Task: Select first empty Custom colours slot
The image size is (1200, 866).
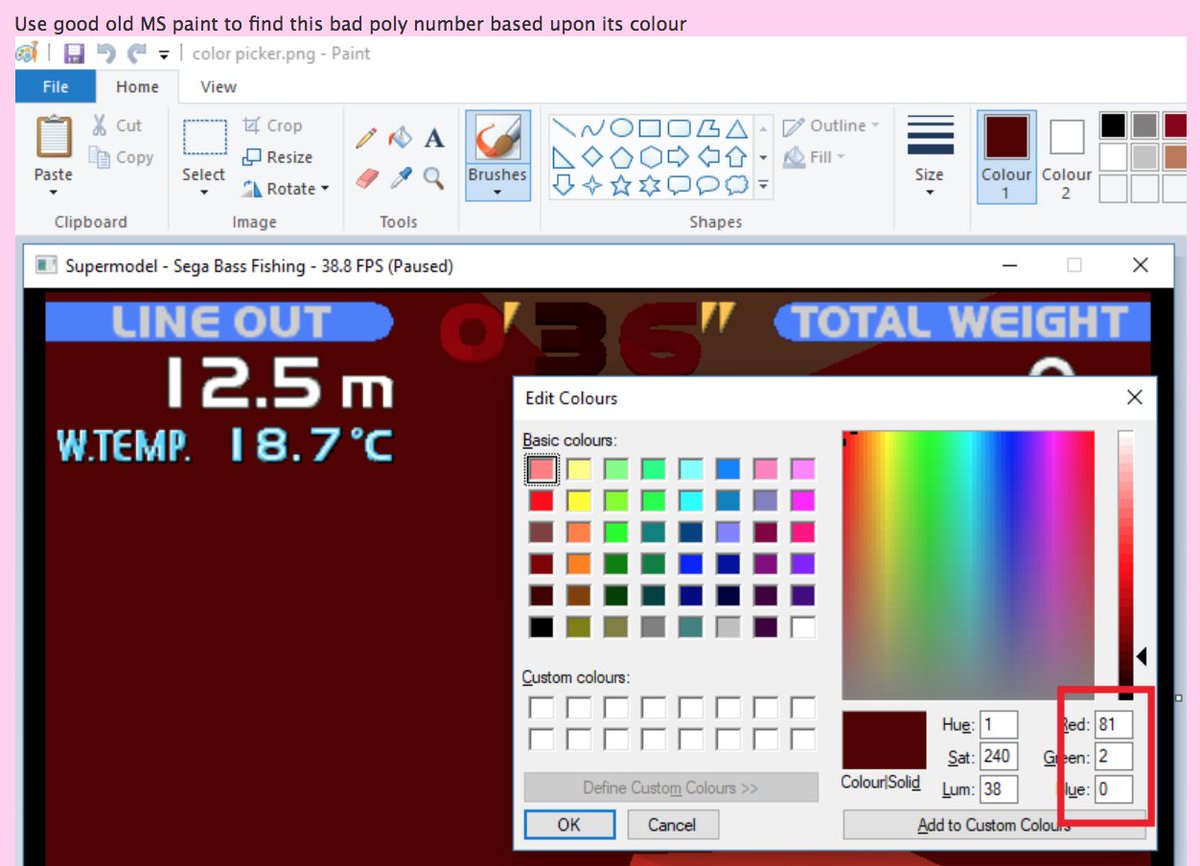Action: click(x=541, y=708)
